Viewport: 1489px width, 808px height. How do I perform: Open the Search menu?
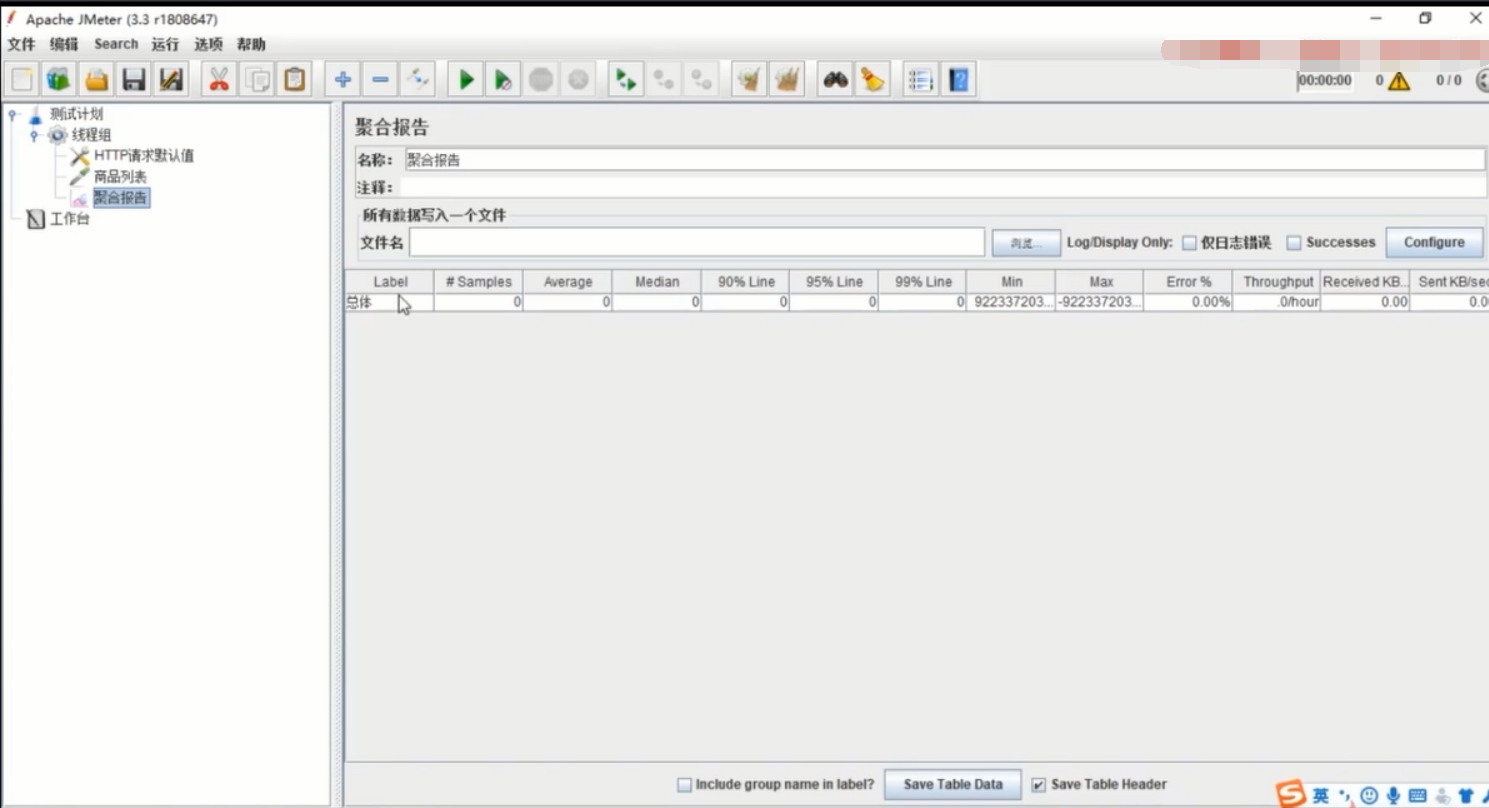coord(116,44)
